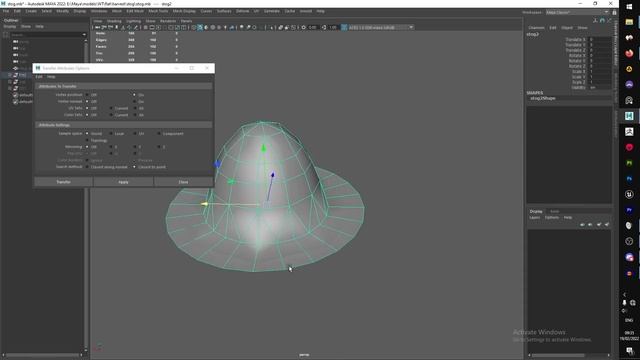
Task: Open the Edit menu in Transfer Attributes Options
Action: click(39, 77)
